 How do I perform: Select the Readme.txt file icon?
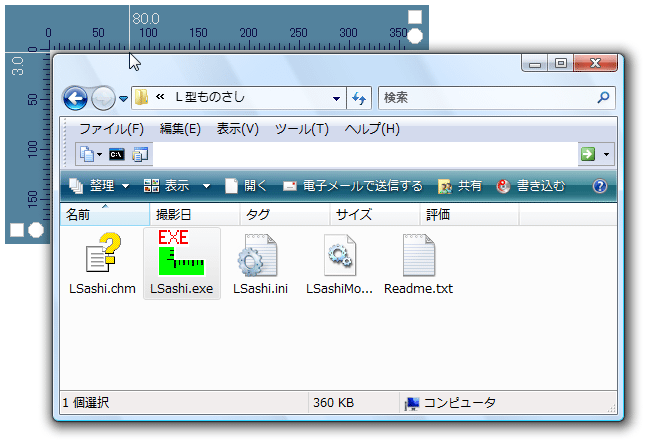click(419, 255)
